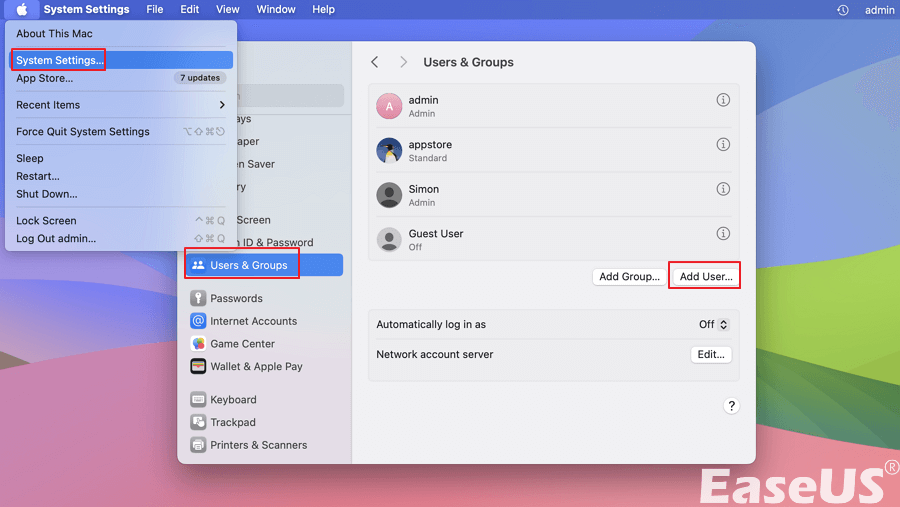Click the appstore account name
Viewport: 900px width, 507px height.
coord(430,145)
